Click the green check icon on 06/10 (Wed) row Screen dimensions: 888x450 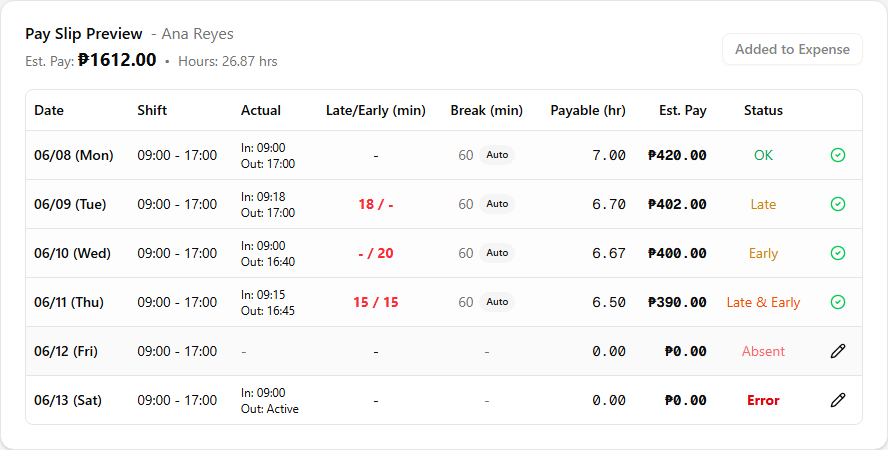[x=838, y=253]
